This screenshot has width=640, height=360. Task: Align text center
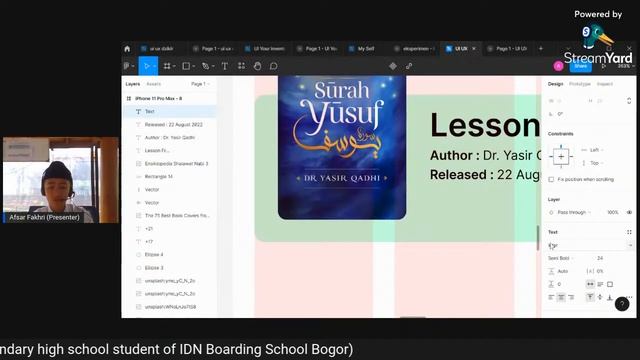coord(561,297)
